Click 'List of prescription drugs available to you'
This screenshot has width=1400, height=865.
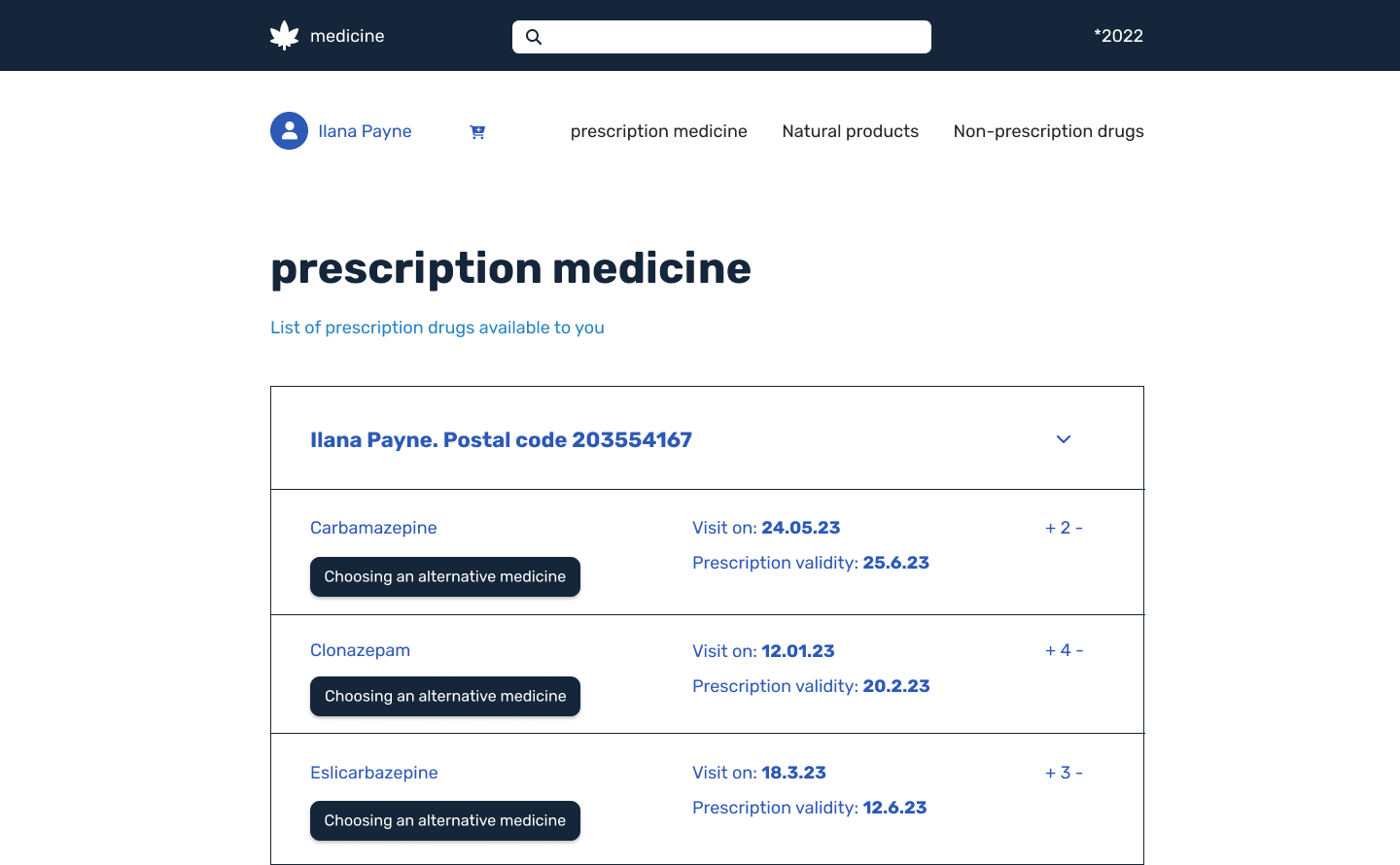[x=437, y=328]
